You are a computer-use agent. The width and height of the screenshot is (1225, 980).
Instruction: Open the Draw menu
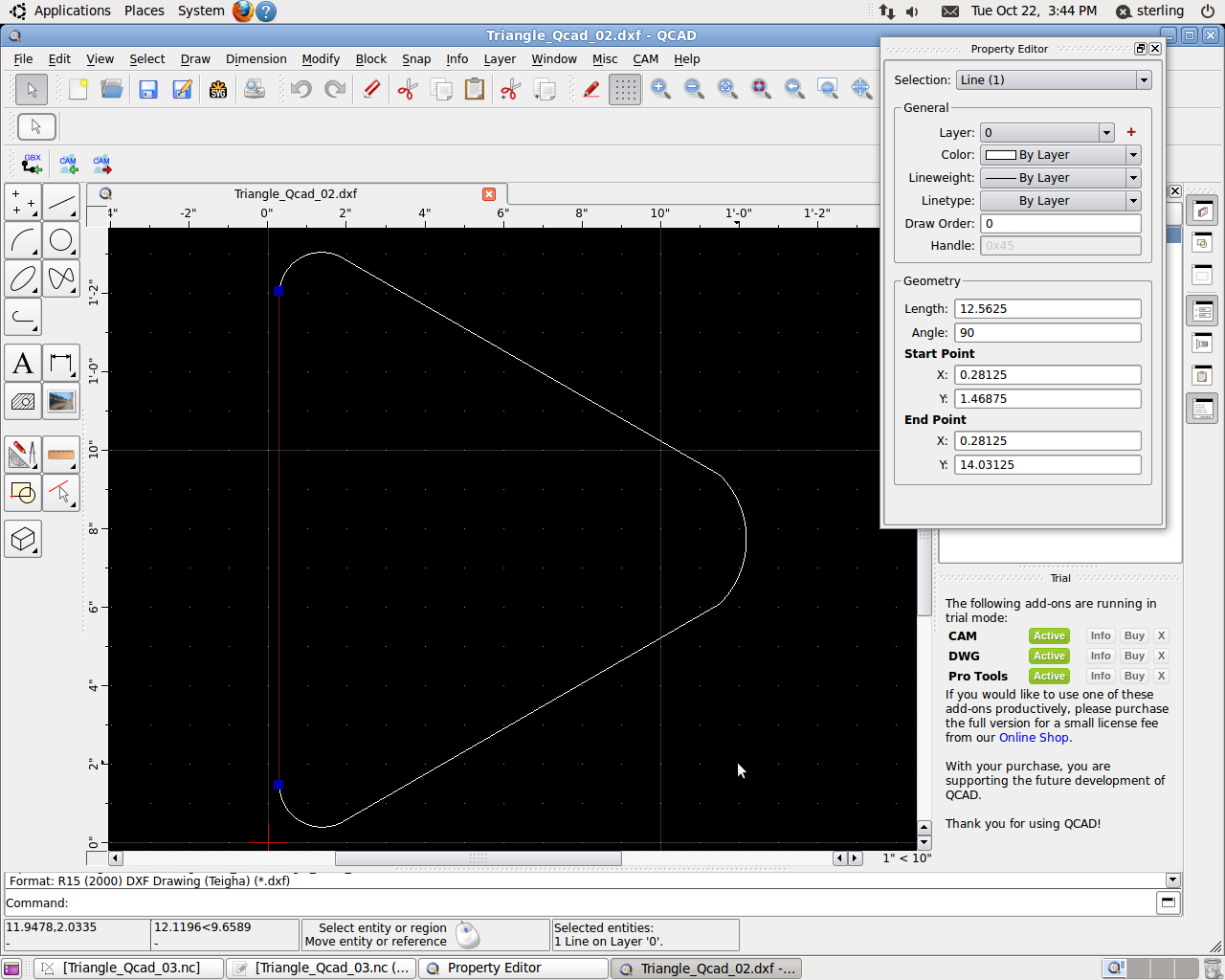tap(195, 58)
